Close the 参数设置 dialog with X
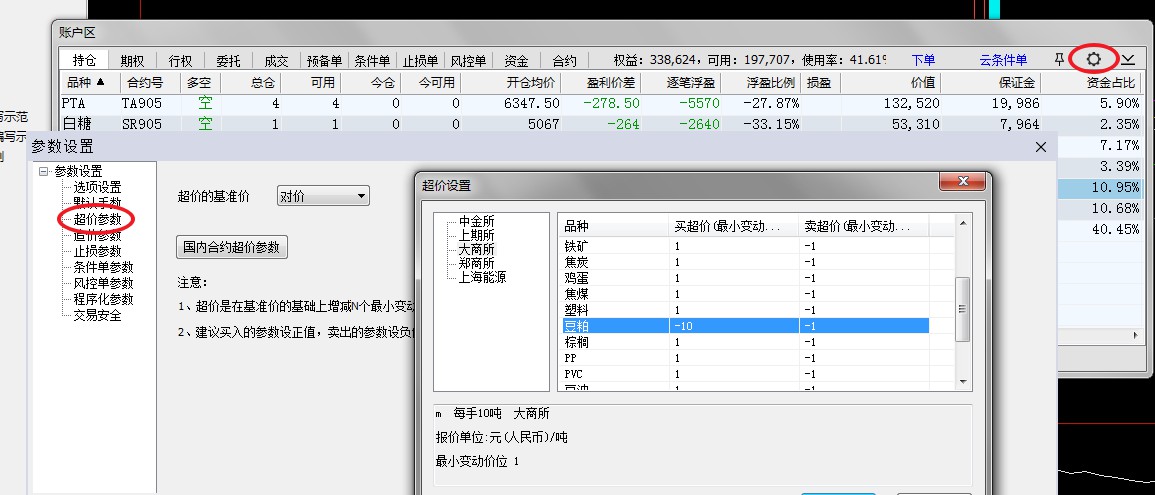Image resolution: width=1155 pixels, height=495 pixels. tap(1041, 147)
